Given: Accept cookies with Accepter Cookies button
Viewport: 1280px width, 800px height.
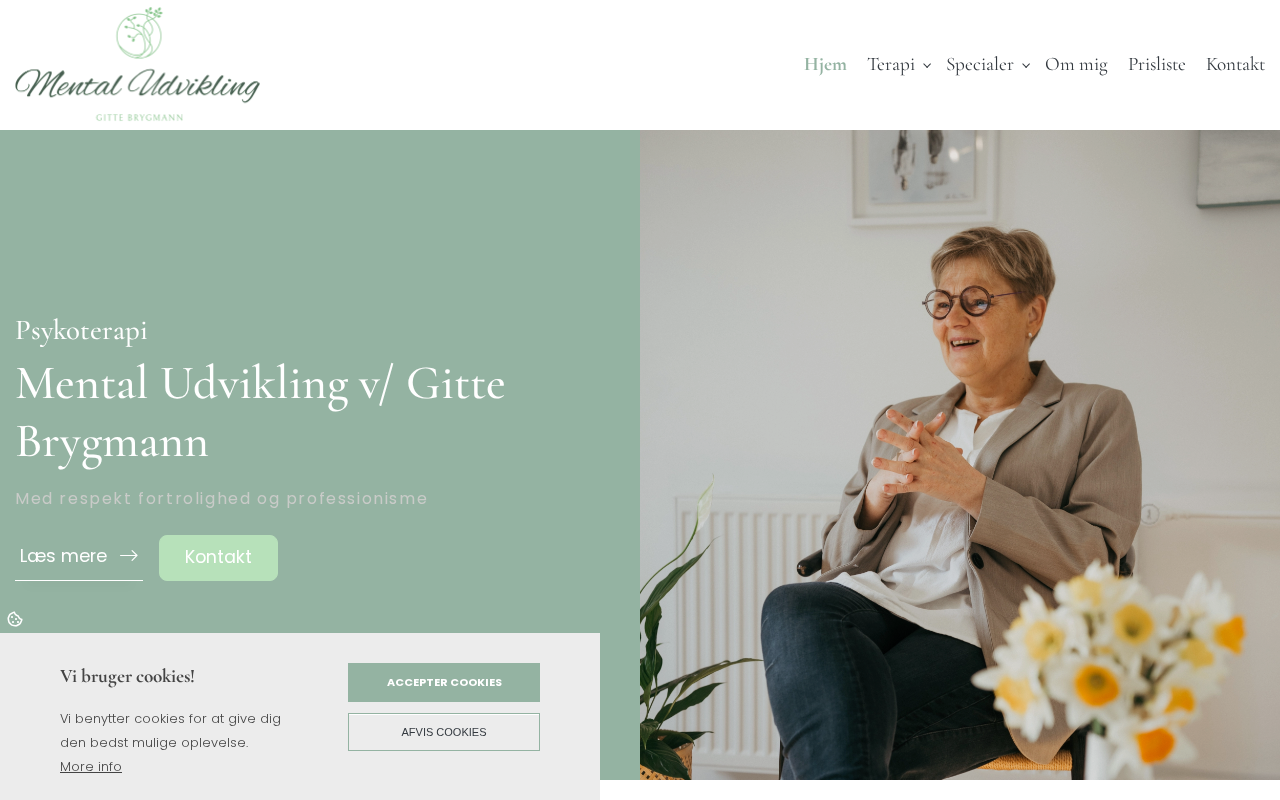Looking at the screenshot, I should (444, 682).
